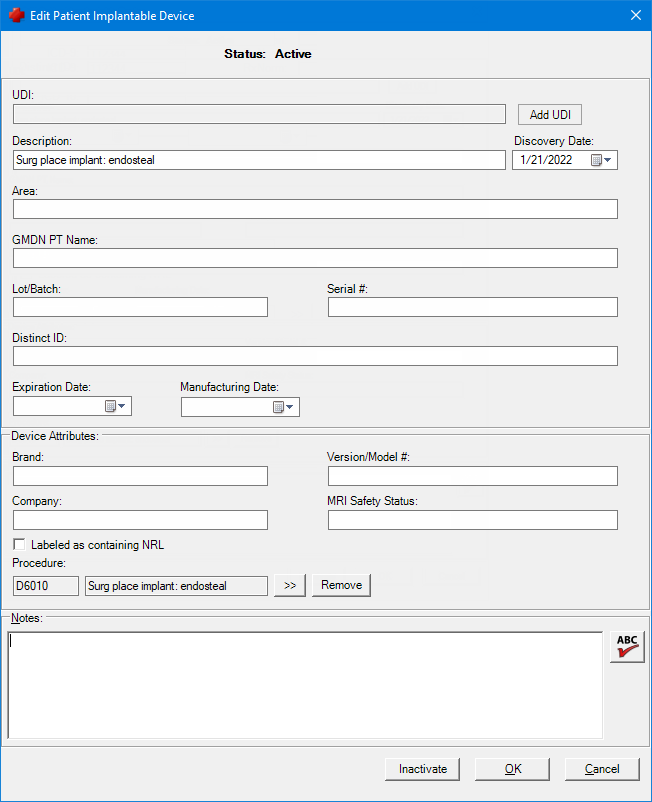Click inside the Notes text area
The height and width of the screenshot is (802, 652).
(305, 685)
